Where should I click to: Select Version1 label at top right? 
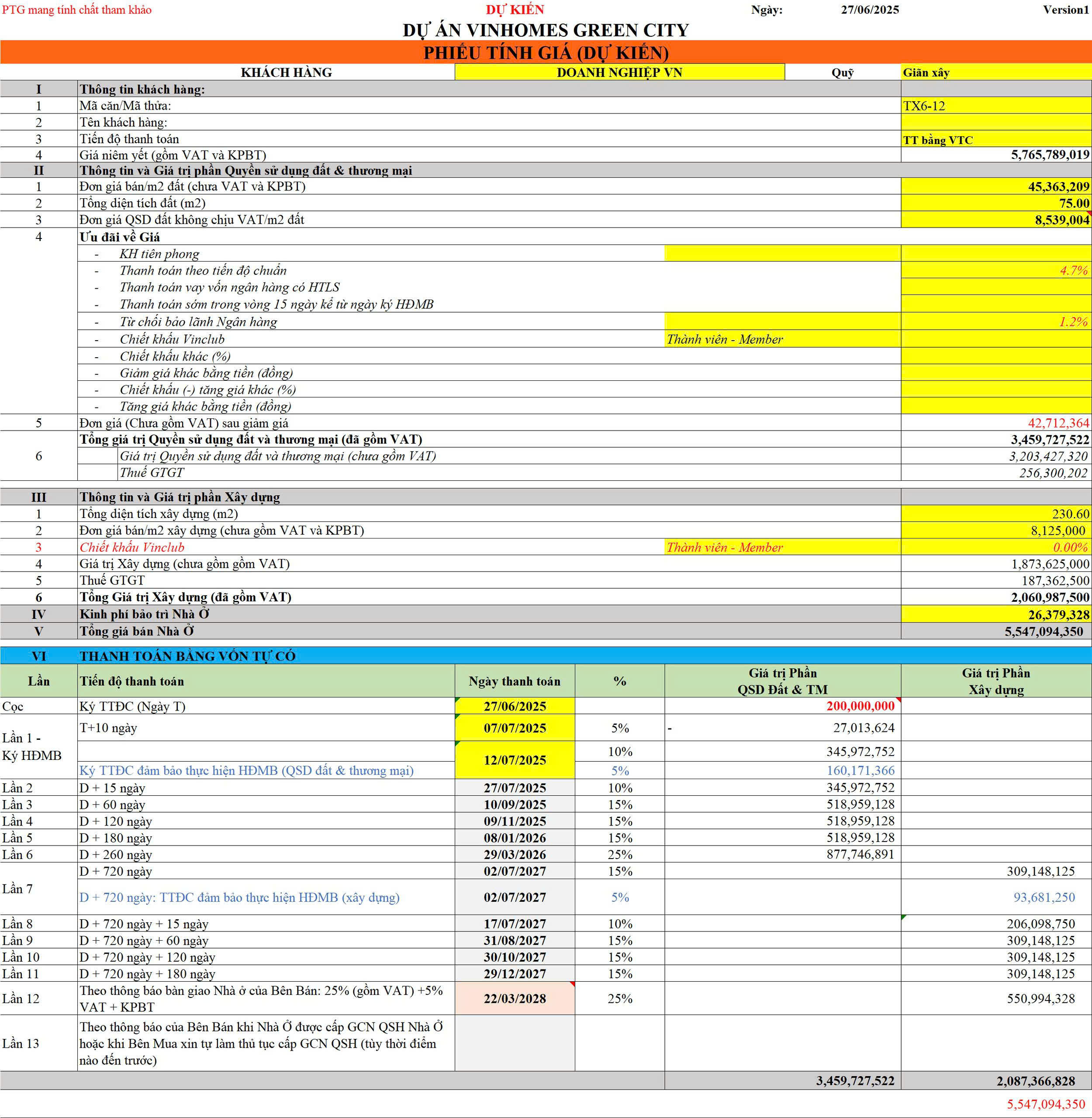[1066, 10]
